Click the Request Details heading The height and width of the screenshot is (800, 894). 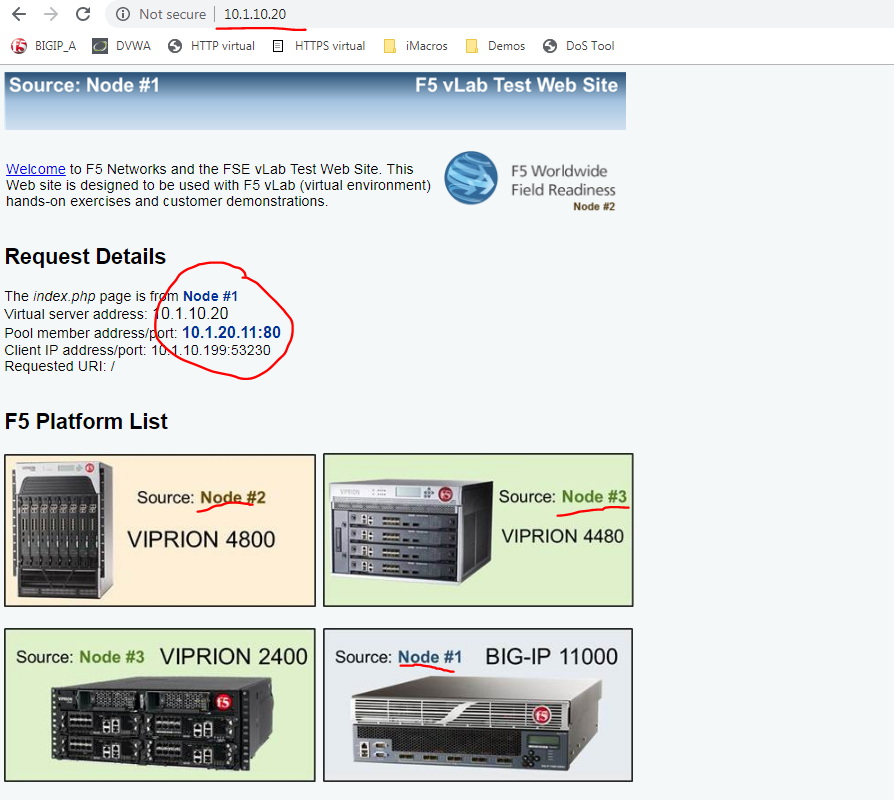86,257
